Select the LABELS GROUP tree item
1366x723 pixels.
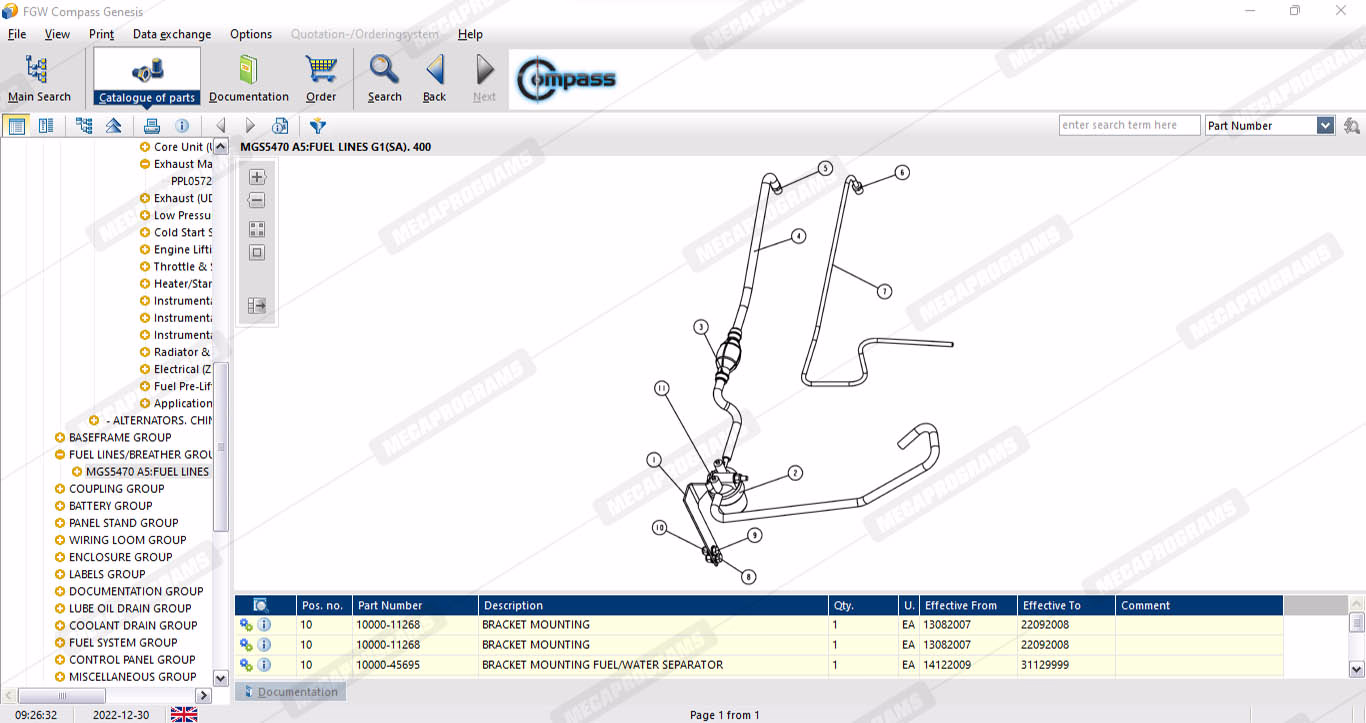[x=107, y=574]
